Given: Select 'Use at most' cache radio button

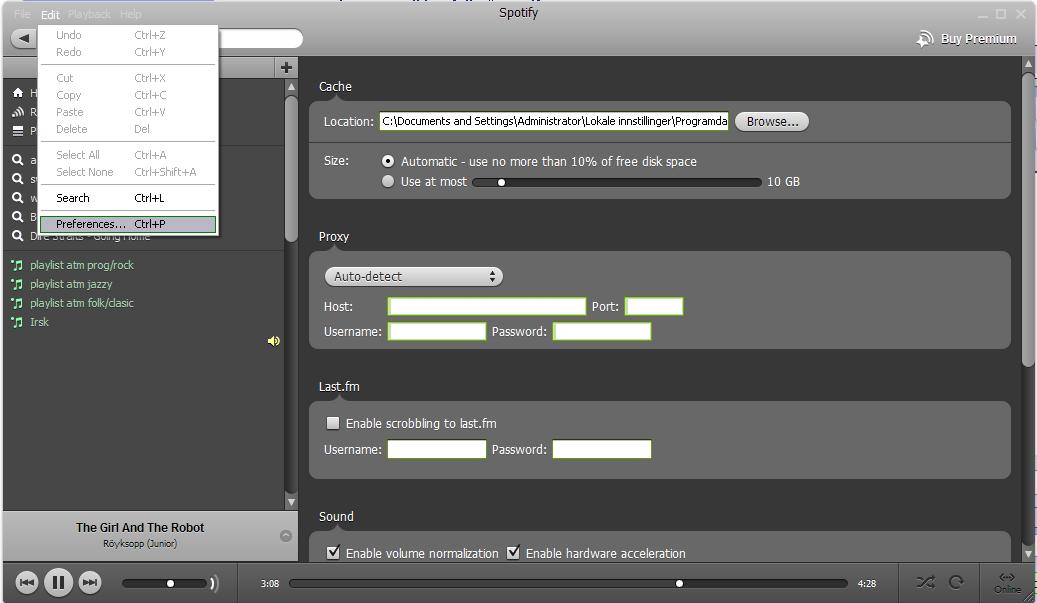Looking at the screenshot, I should [x=388, y=181].
